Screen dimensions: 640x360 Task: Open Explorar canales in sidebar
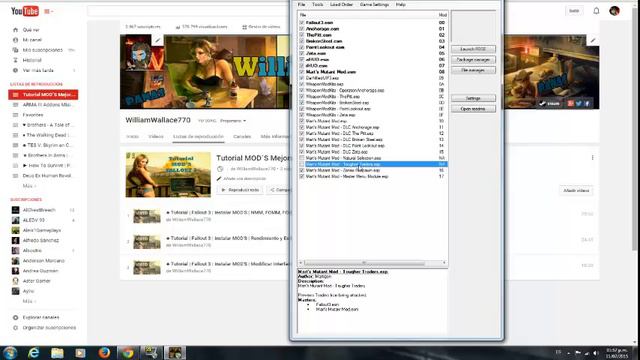click(x=40, y=317)
